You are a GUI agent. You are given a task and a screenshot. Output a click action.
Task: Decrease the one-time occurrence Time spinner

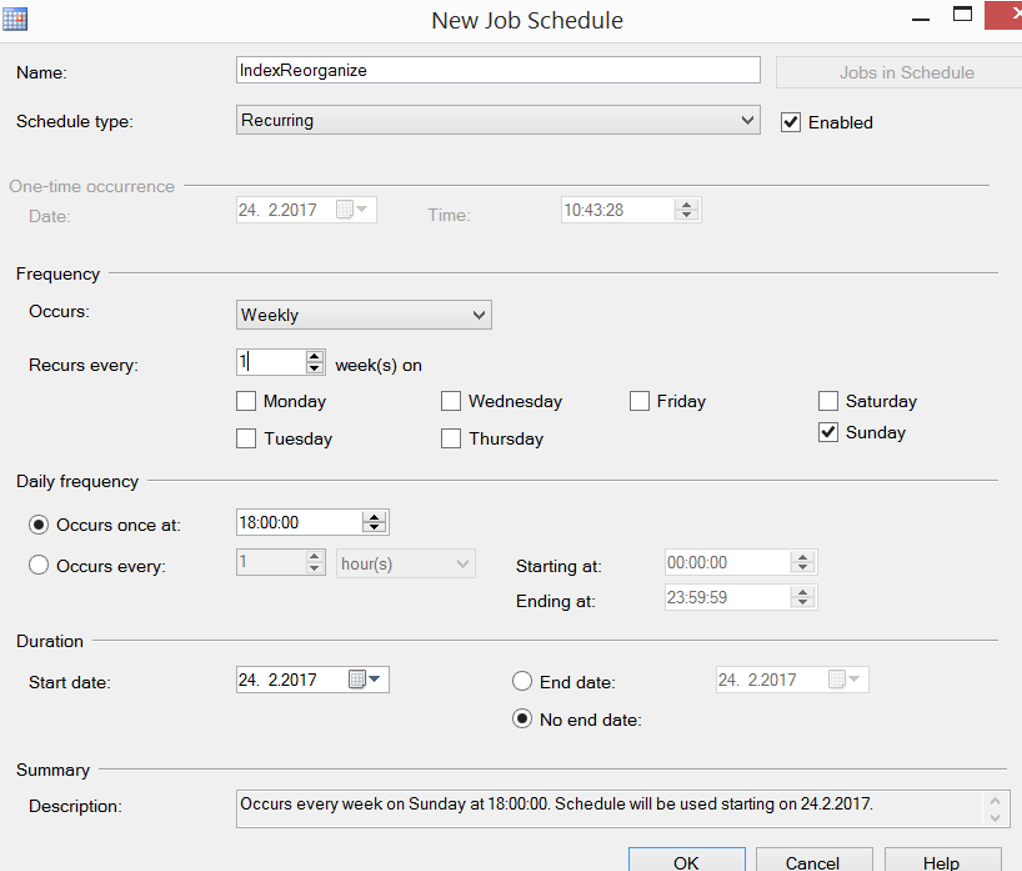686,216
